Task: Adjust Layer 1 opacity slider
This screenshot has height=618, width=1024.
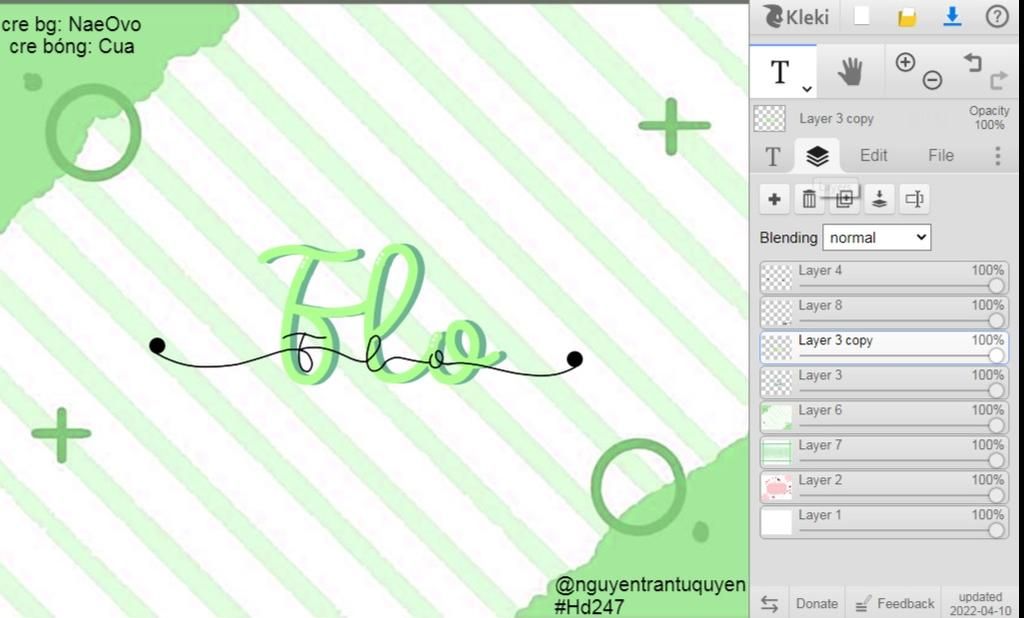Action: pos(996,530)
